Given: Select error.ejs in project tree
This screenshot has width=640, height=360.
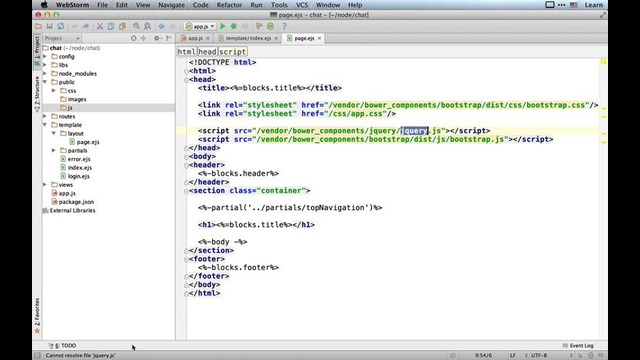Looking at the screenshot, I should (x=79, y=159).
